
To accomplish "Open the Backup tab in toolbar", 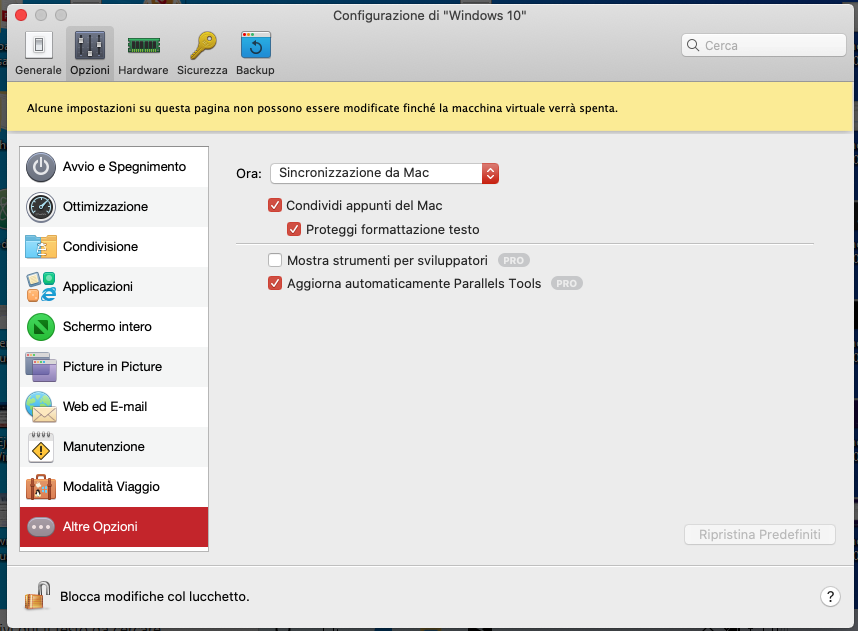I will click(x=256, y=54).
